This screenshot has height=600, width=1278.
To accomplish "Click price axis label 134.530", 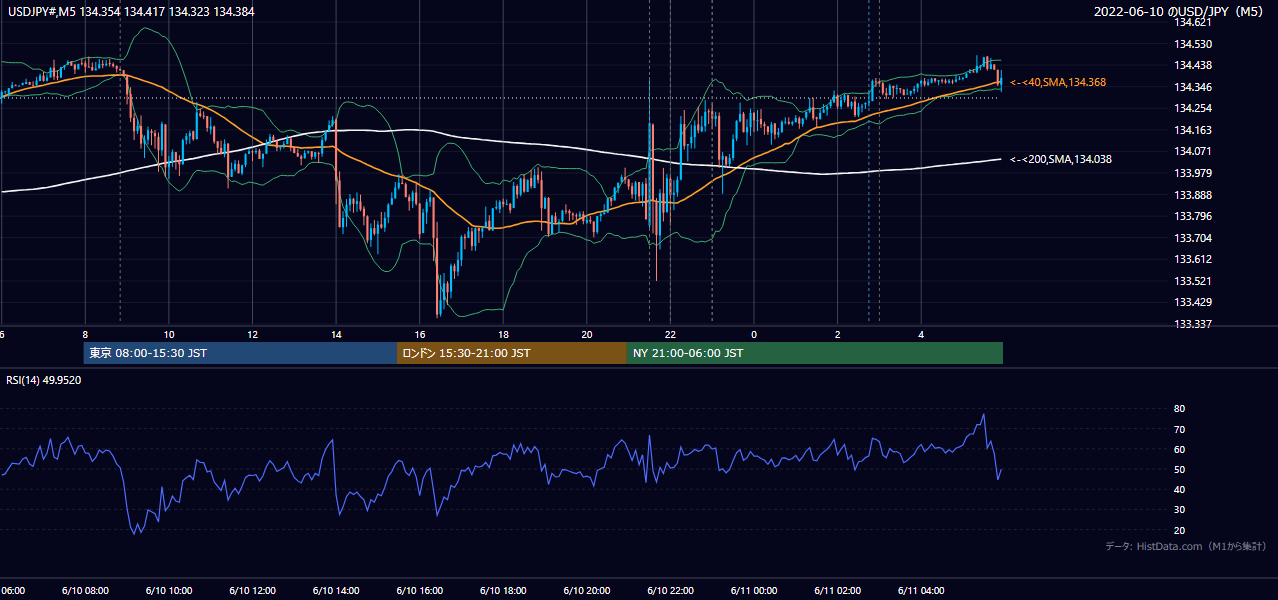I will coord(1192,44).
